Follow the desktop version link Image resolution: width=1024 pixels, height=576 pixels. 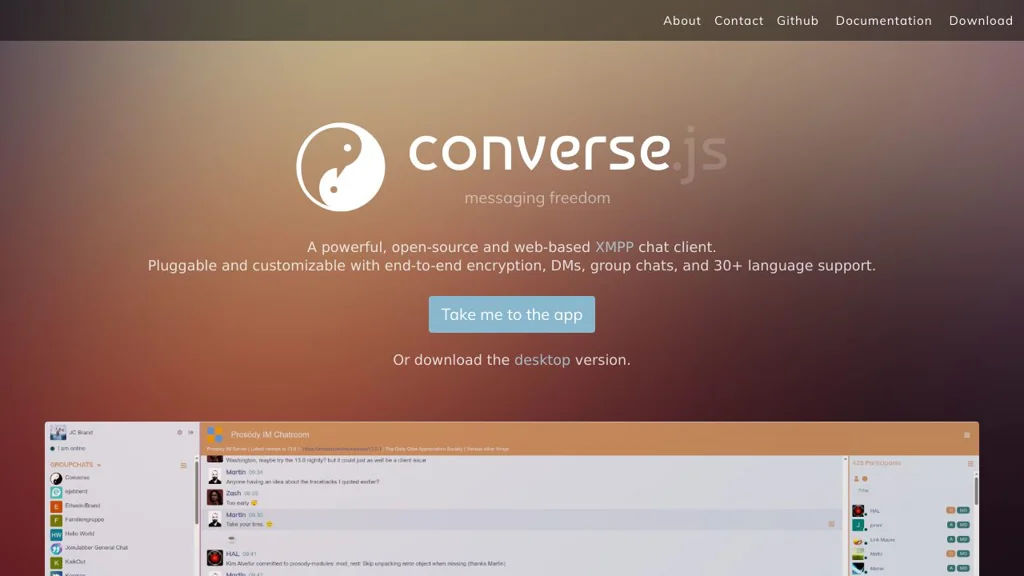(542, 360)
